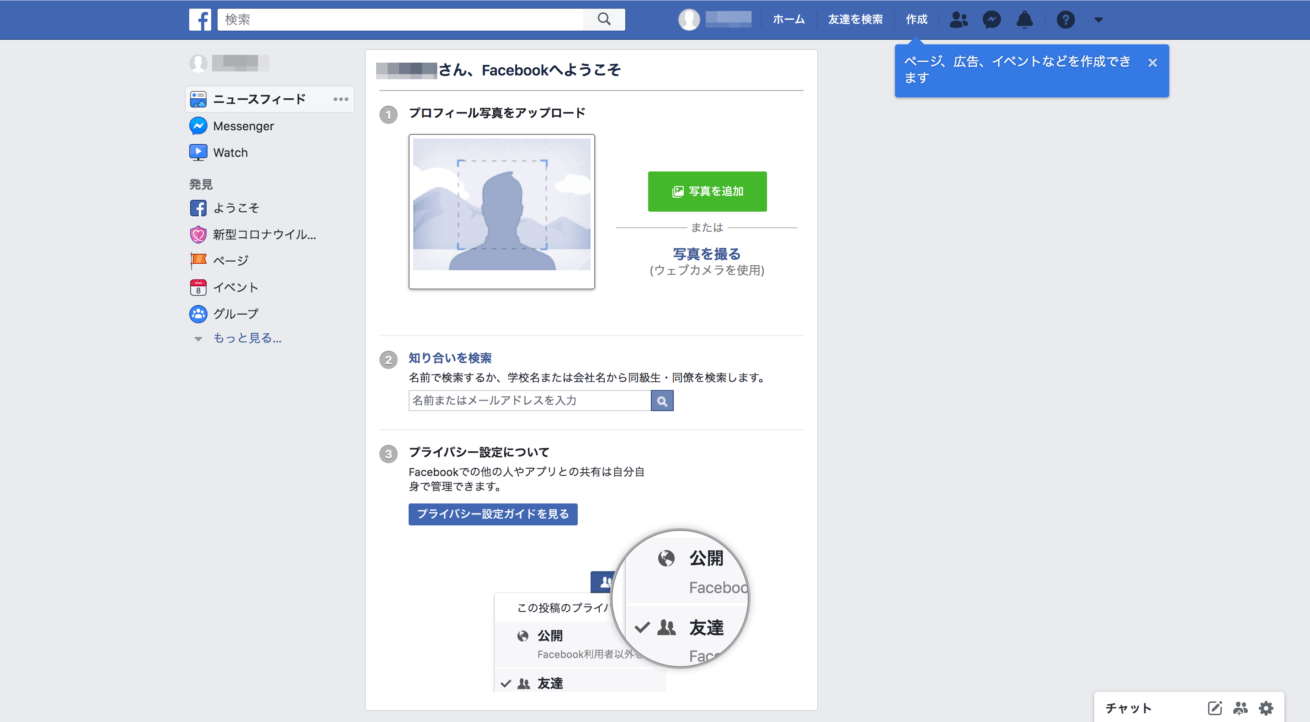Click the Facebook logo in the top bar
This screenshot has width=1310, height=722.
coord(200,19)
